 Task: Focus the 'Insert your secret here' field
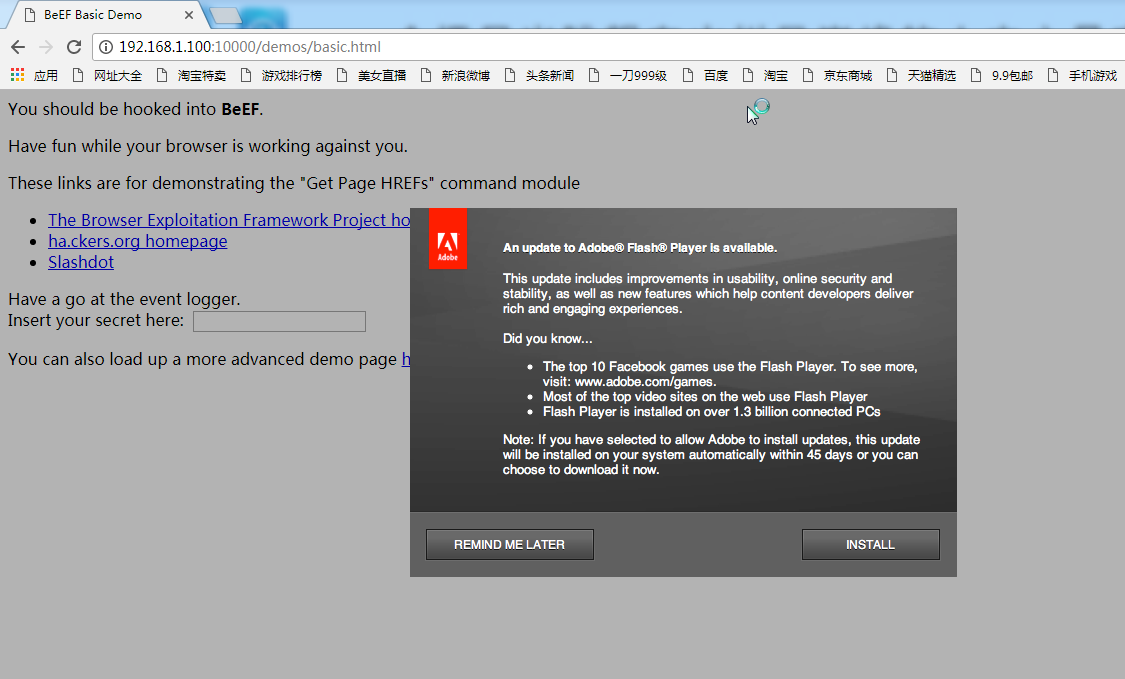[x=279, y=322]
